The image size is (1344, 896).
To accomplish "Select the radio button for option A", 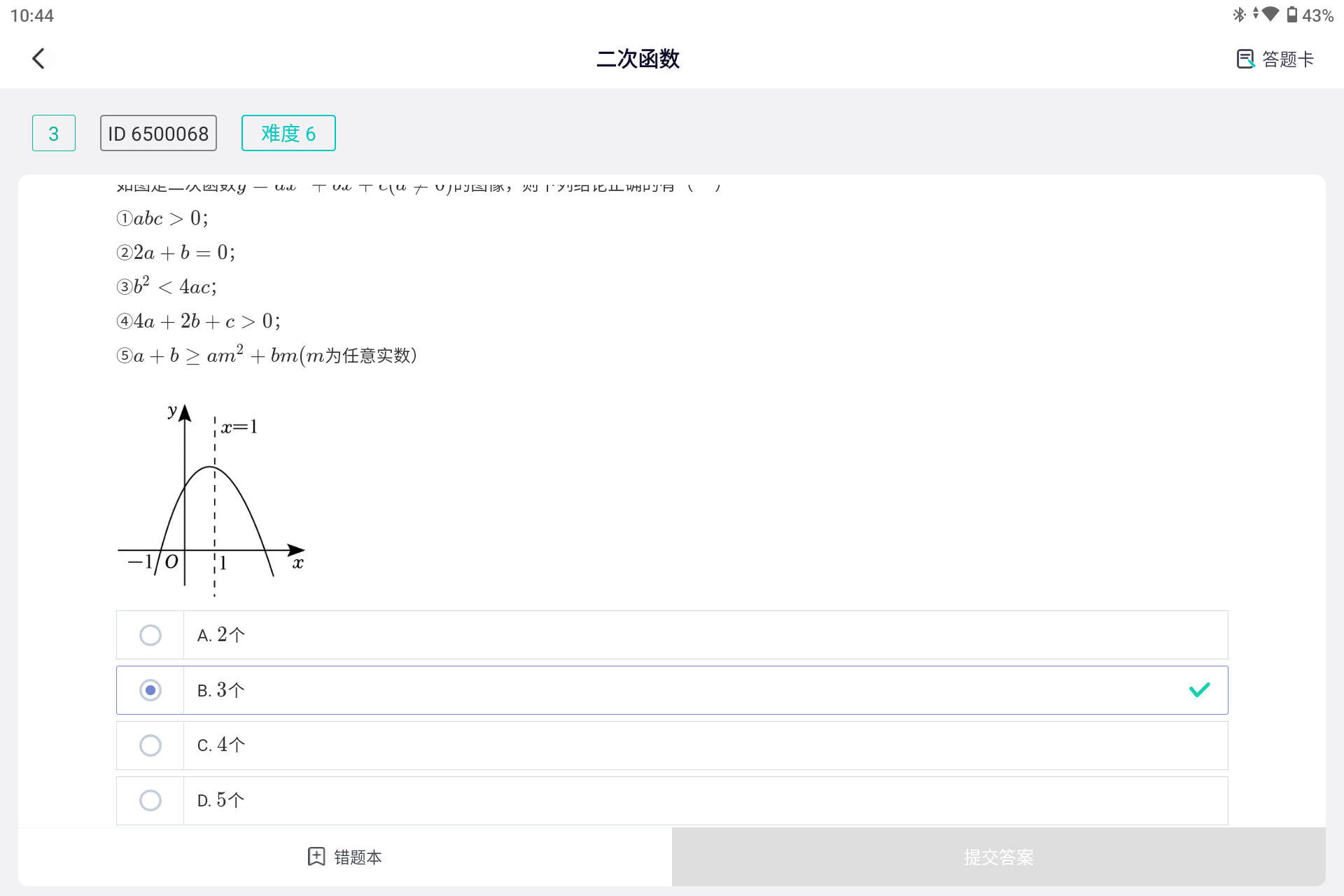I will pos(150,635).
